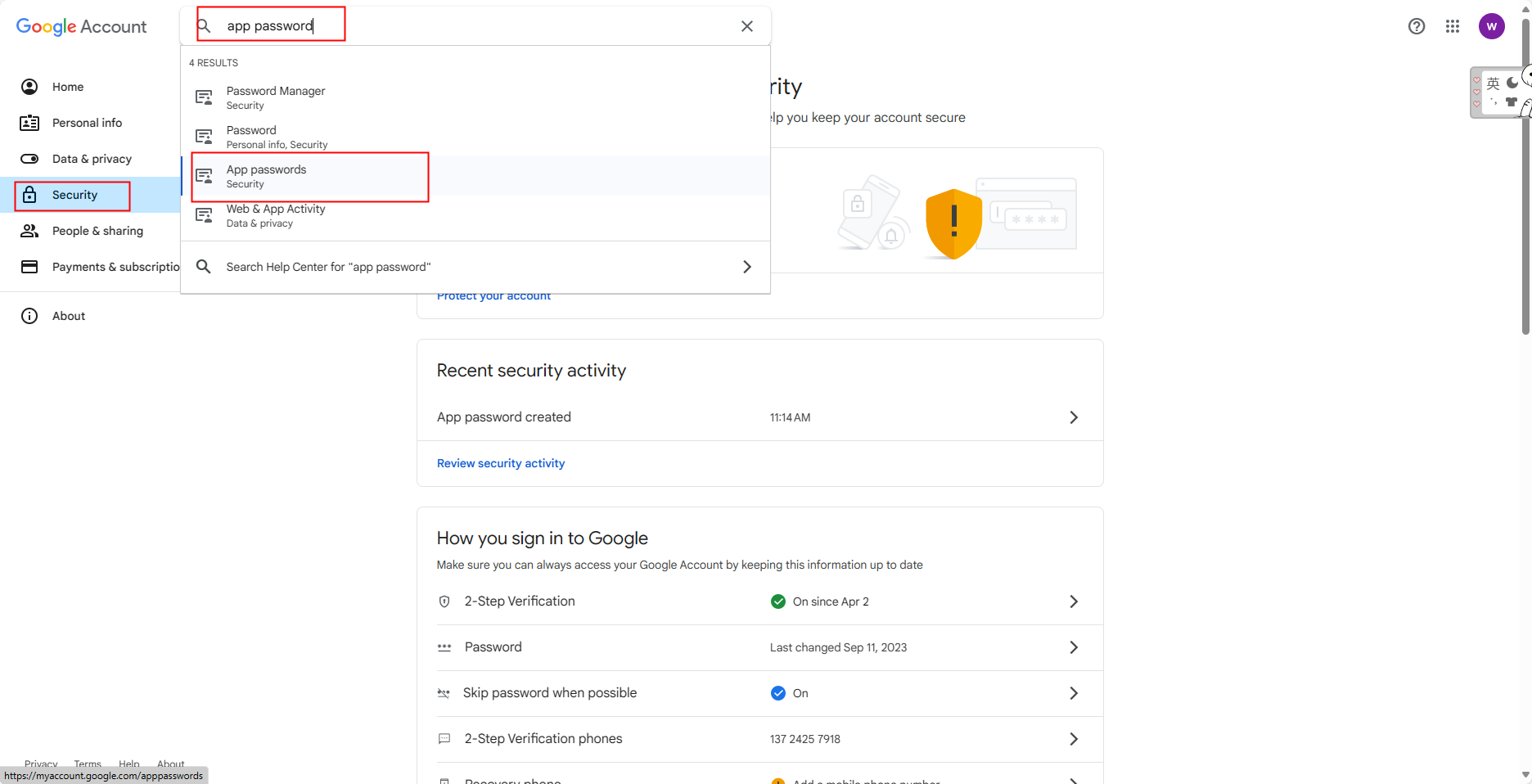Click the Data & privacy toggle icon
Viewport: 1532px width, 784px height.
click(x=29, y=159)
